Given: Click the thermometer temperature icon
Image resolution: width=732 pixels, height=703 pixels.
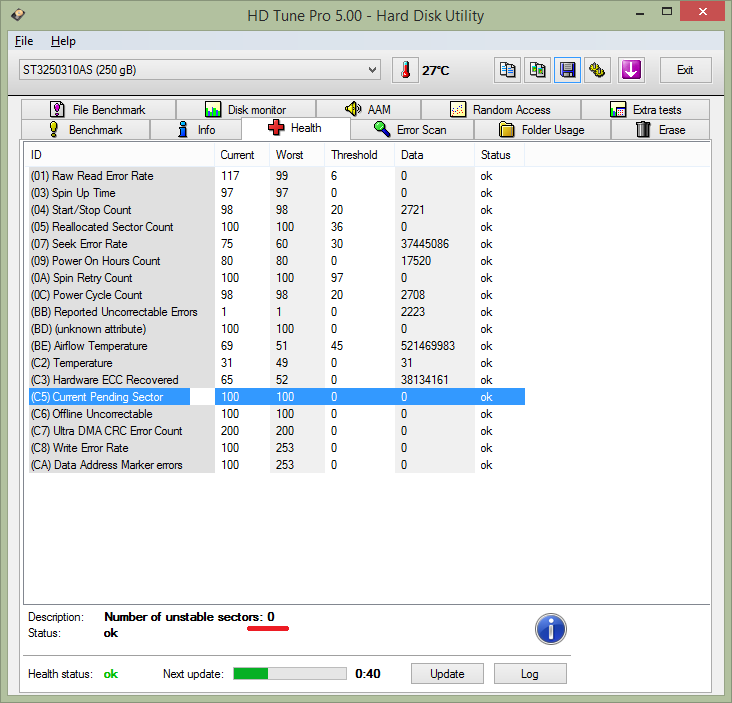Looking at the screenshot, I should point(405,70).
